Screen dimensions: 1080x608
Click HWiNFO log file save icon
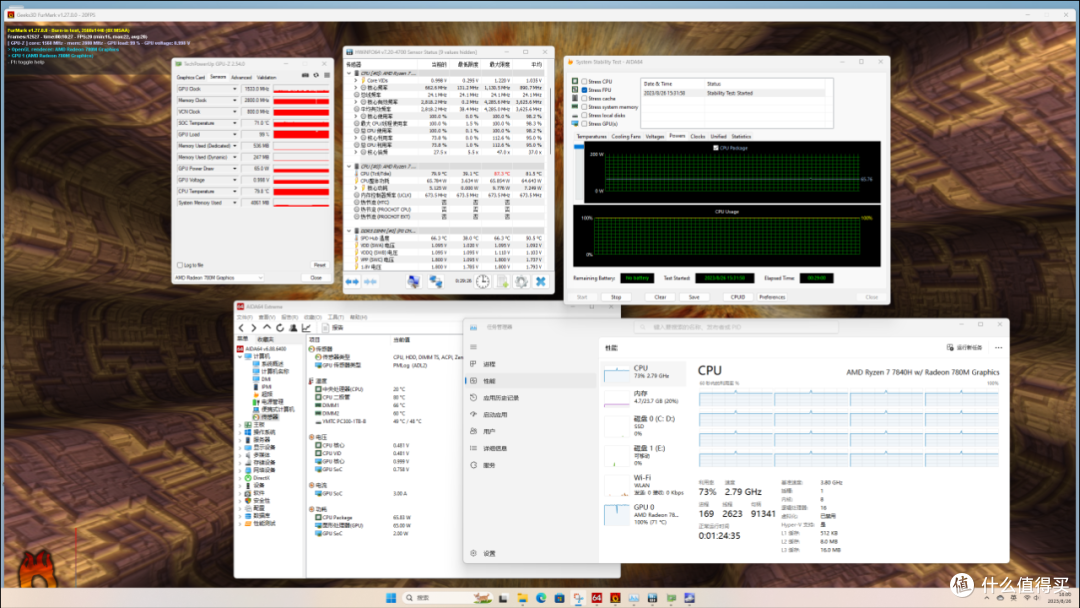coord(502,282)
